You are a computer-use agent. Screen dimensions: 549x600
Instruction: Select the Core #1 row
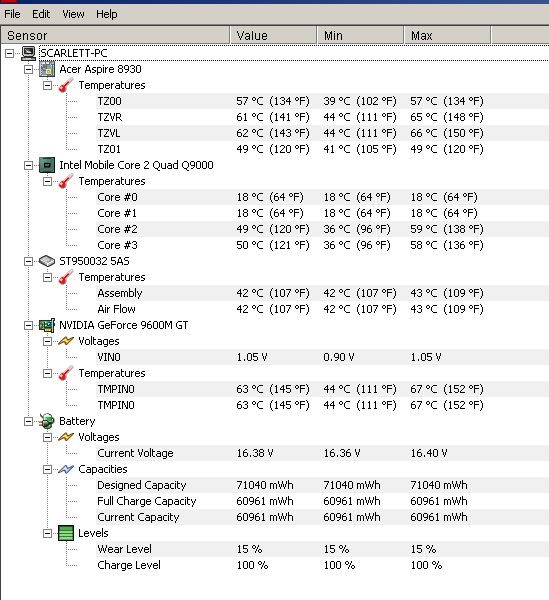tap(322, 213)
